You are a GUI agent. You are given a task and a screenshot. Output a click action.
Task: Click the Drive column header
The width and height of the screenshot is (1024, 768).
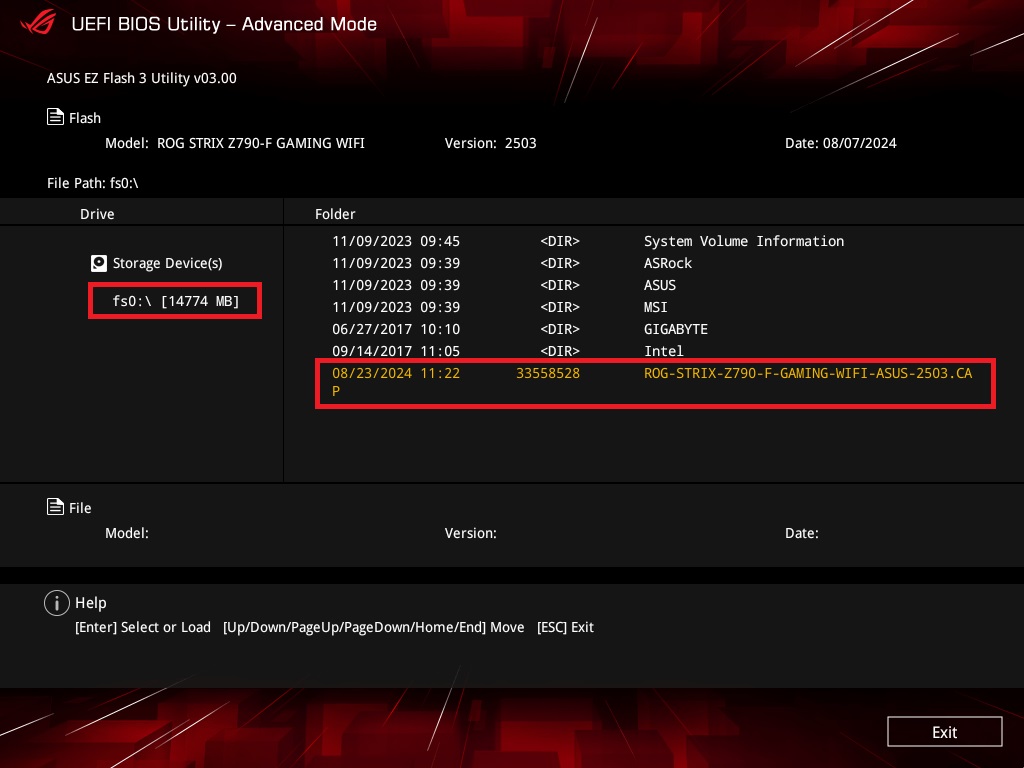pos(97,214)
